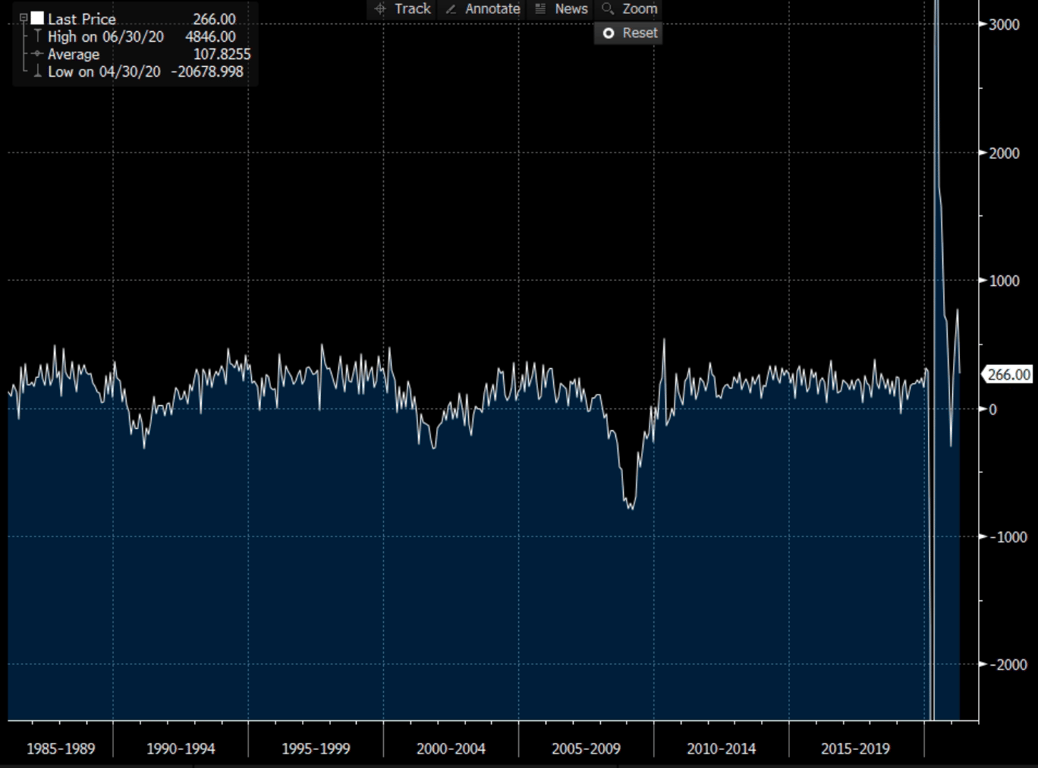This screenshot has width=1038, height=768.
Task: Click the 2000 y-axis label
Action: 1004,153
